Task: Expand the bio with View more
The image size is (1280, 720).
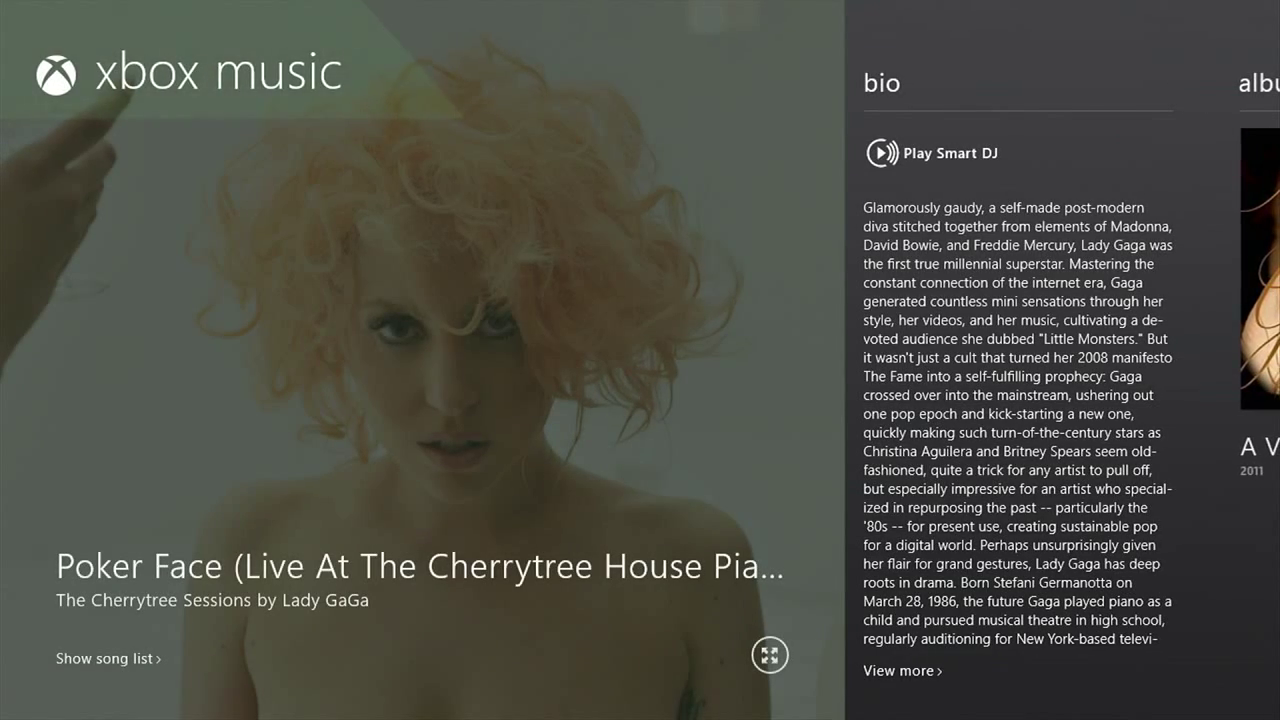Action: pos(898,671)
